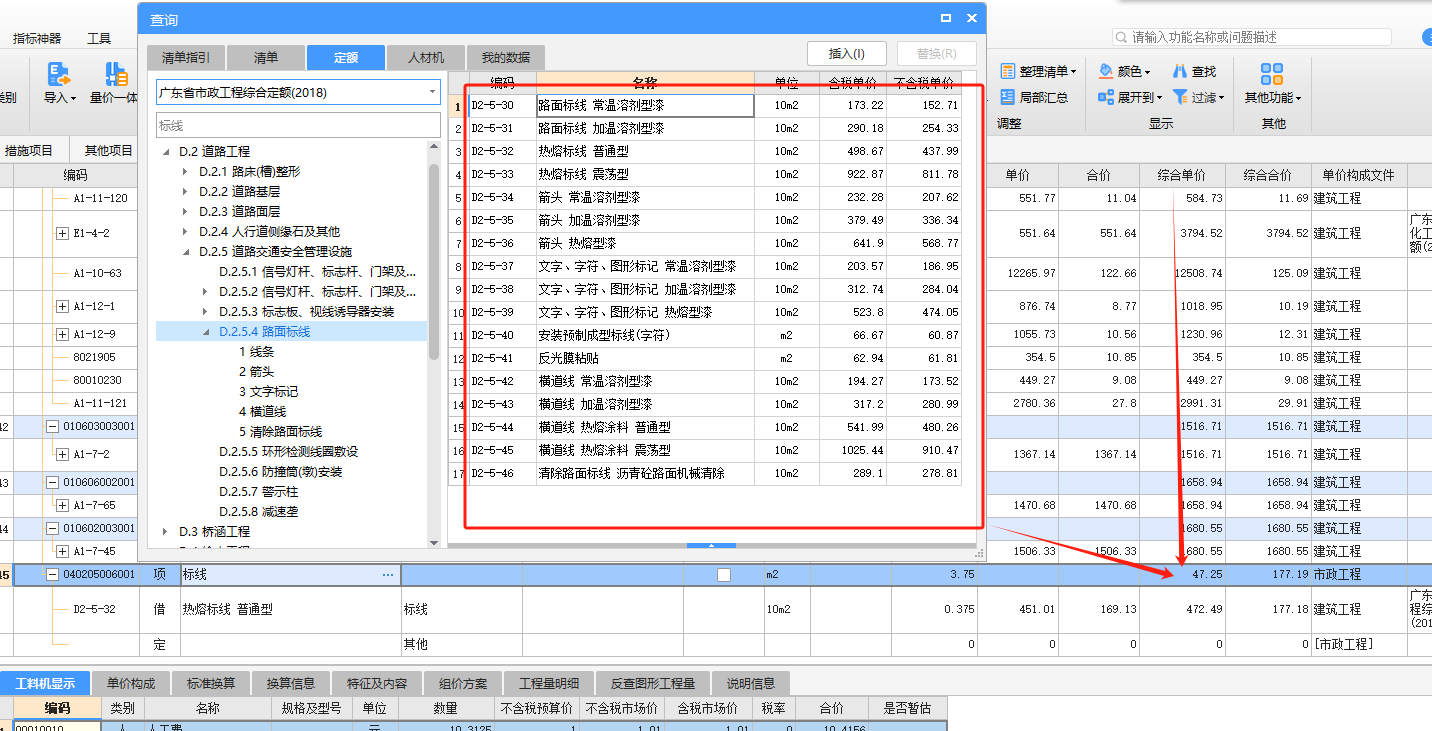Collapse the D.2.5.4 路面标线 node arrow

pyautogui.click(x=206, y=332)
